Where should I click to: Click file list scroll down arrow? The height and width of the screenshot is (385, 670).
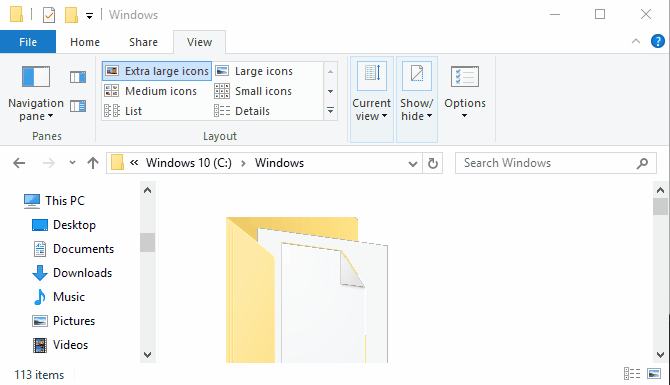[660, 355]
